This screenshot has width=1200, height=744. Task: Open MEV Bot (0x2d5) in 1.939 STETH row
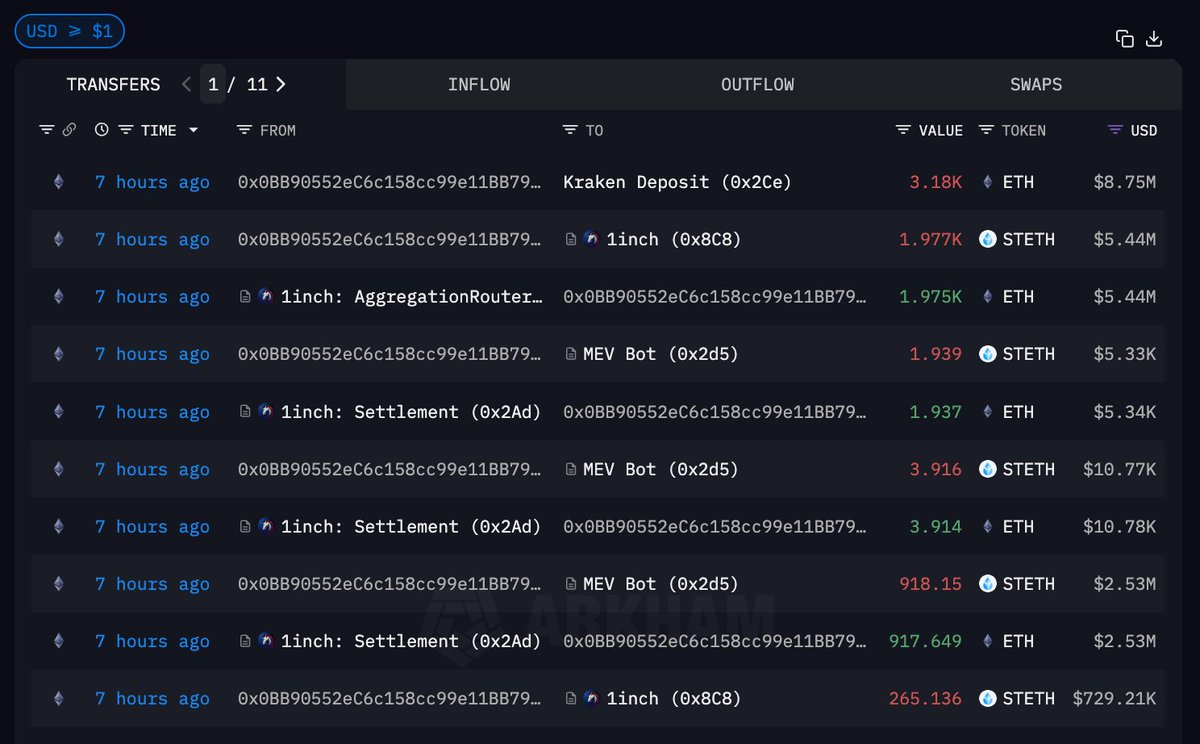(661, 354)
